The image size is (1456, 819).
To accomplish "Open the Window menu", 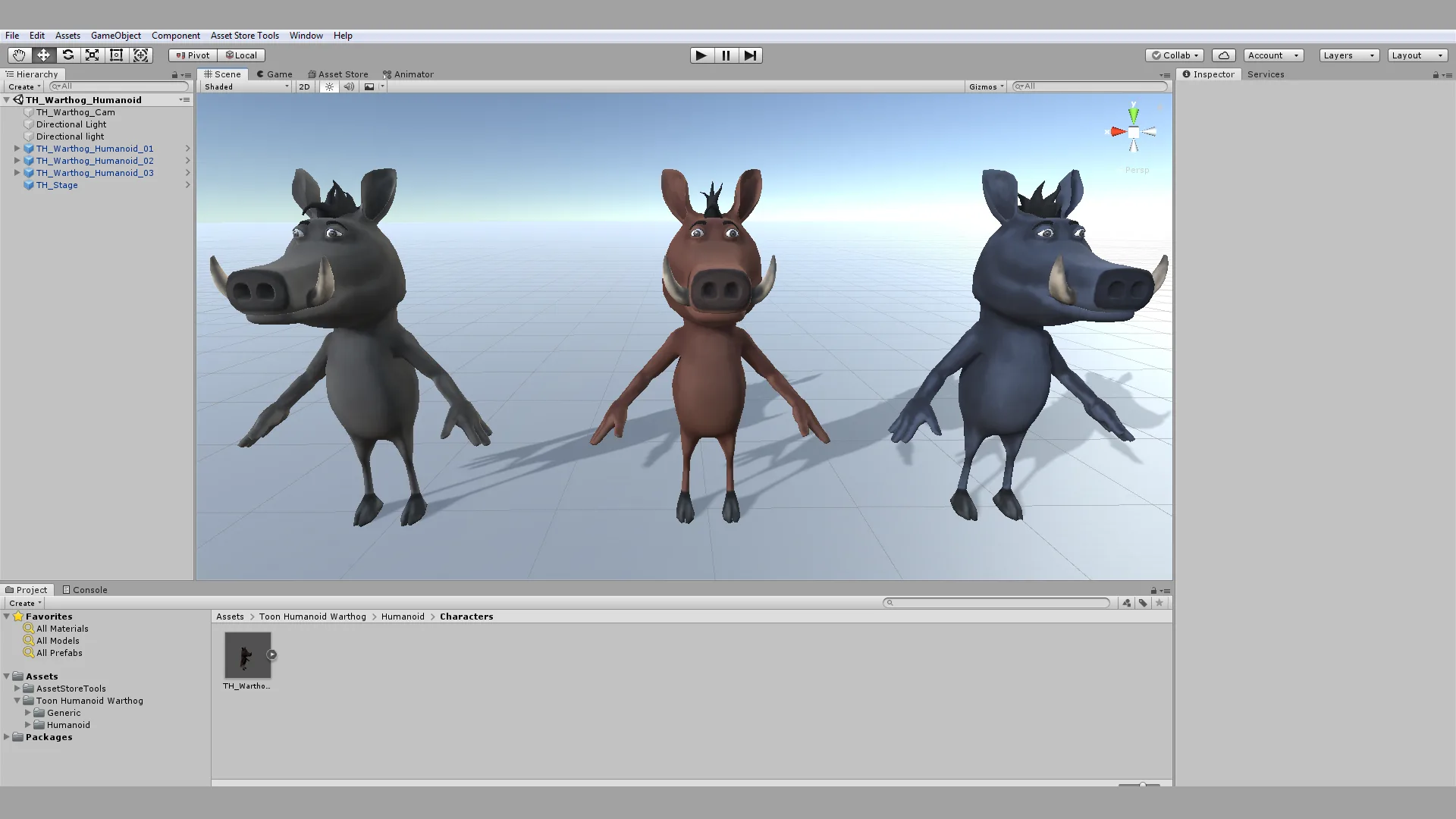I will tap(306, 36).
